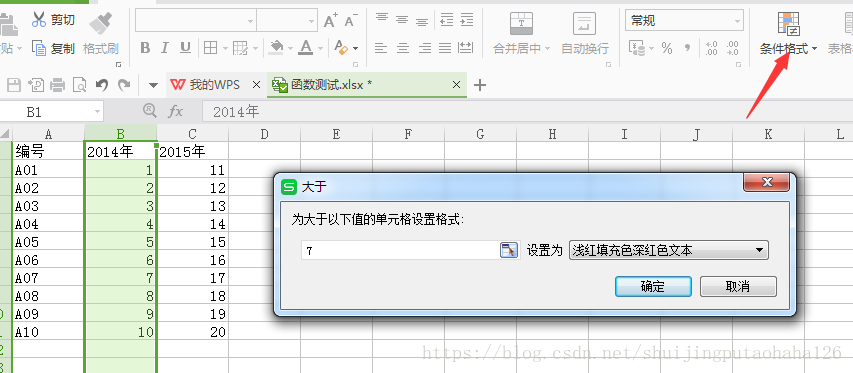Image resolution: width=853 pixels, height=373 pixels.
Task: Increase decimal places
Action: click(x=711, y=48)
